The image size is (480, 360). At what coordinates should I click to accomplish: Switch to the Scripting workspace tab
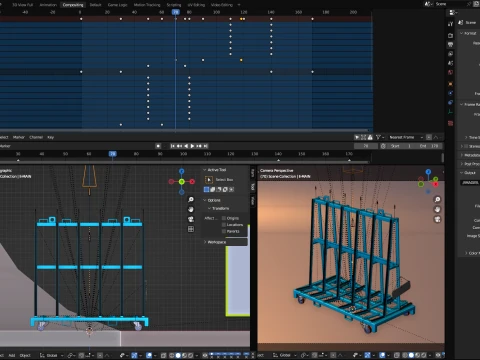174,5
